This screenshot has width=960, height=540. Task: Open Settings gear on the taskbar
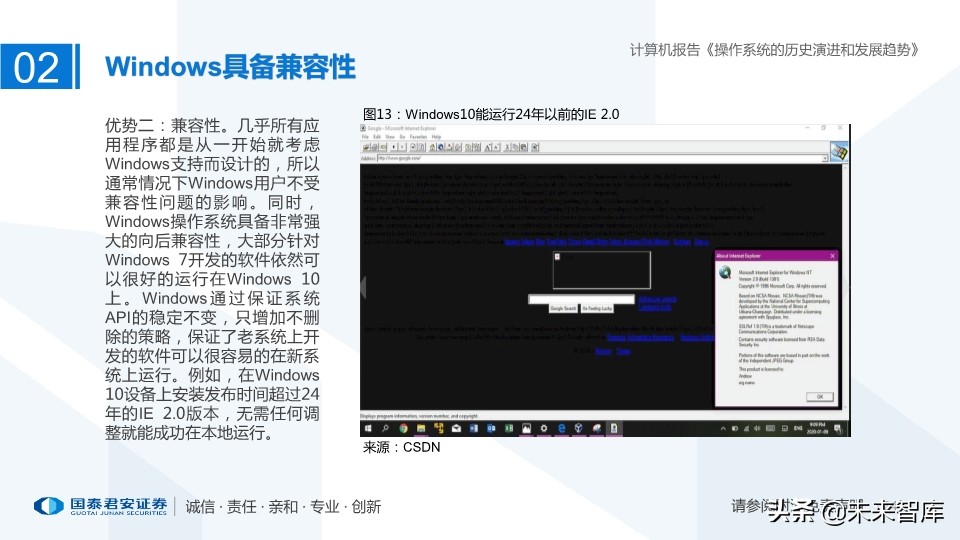point(544,429)
